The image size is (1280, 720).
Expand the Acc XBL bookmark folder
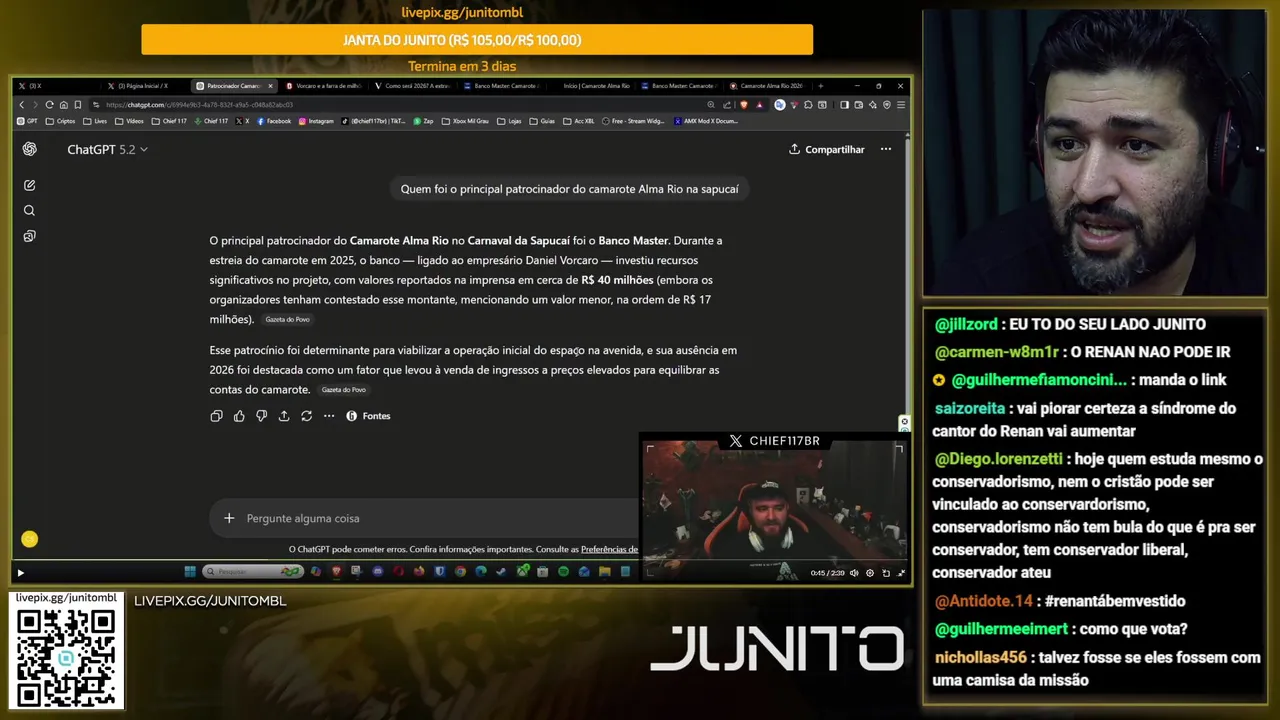578,121
